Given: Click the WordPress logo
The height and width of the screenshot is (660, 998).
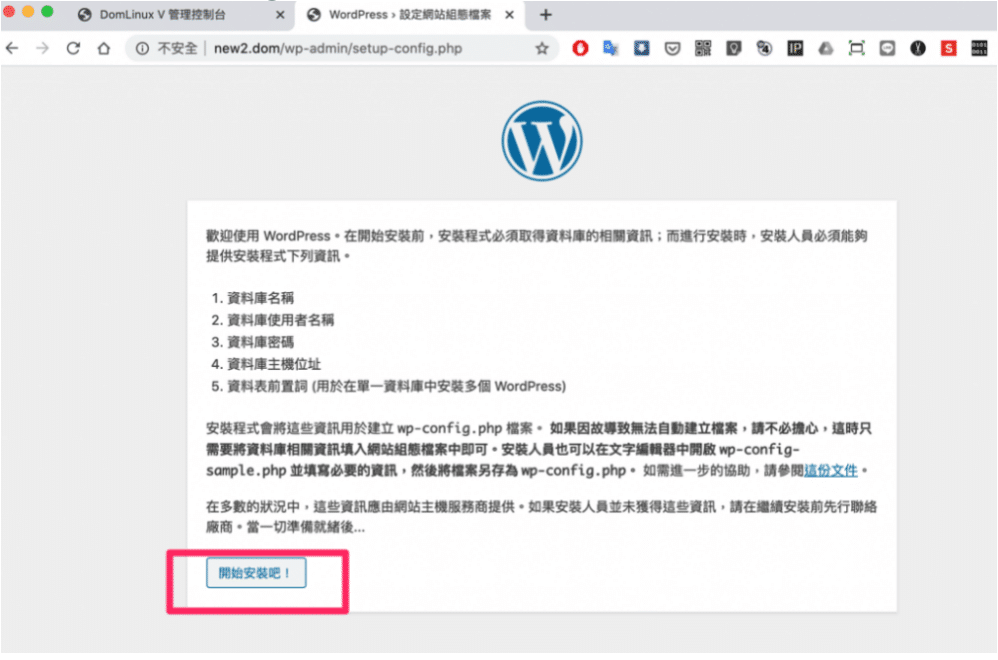Looking at the screenshot, I should [x=542, y=141].
